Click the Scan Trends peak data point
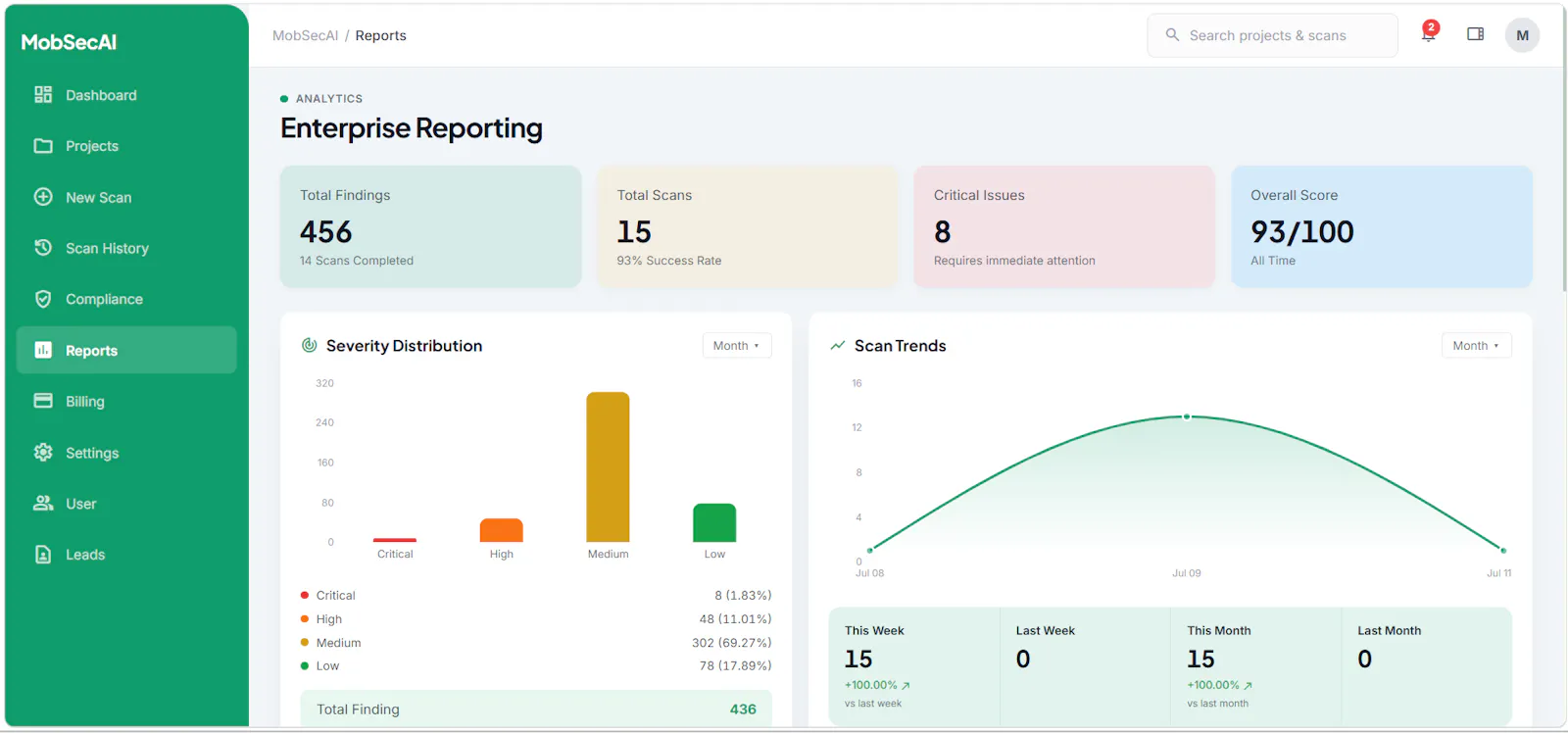 click(x=1187, y=416)
